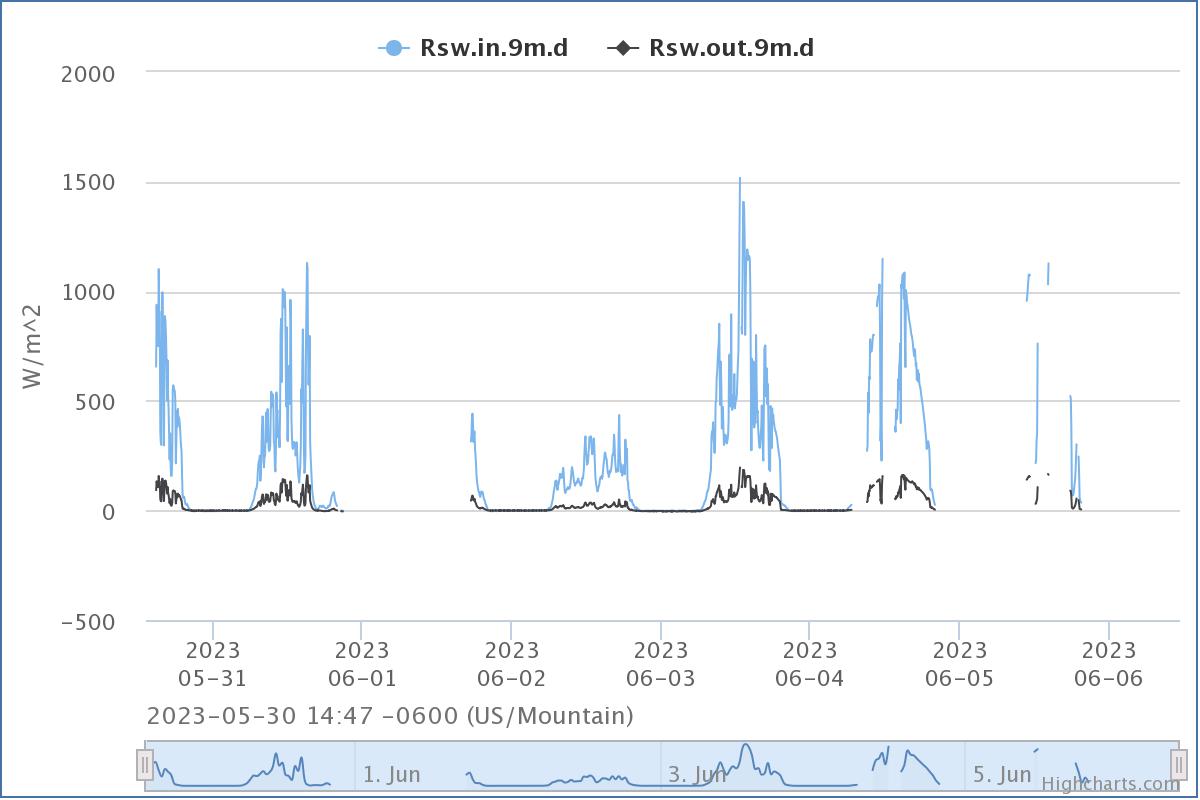Click the blue circle legend marker
The image size is (1200, 800).
393,47
